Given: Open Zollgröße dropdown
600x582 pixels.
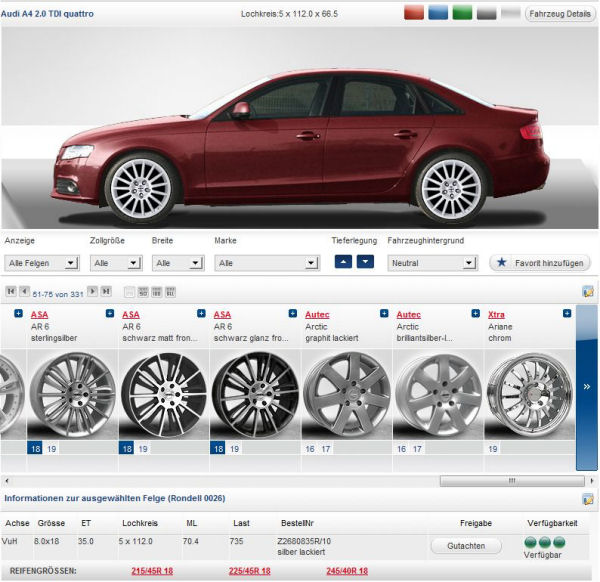Looking at the screenshot, I should (116, 263).
